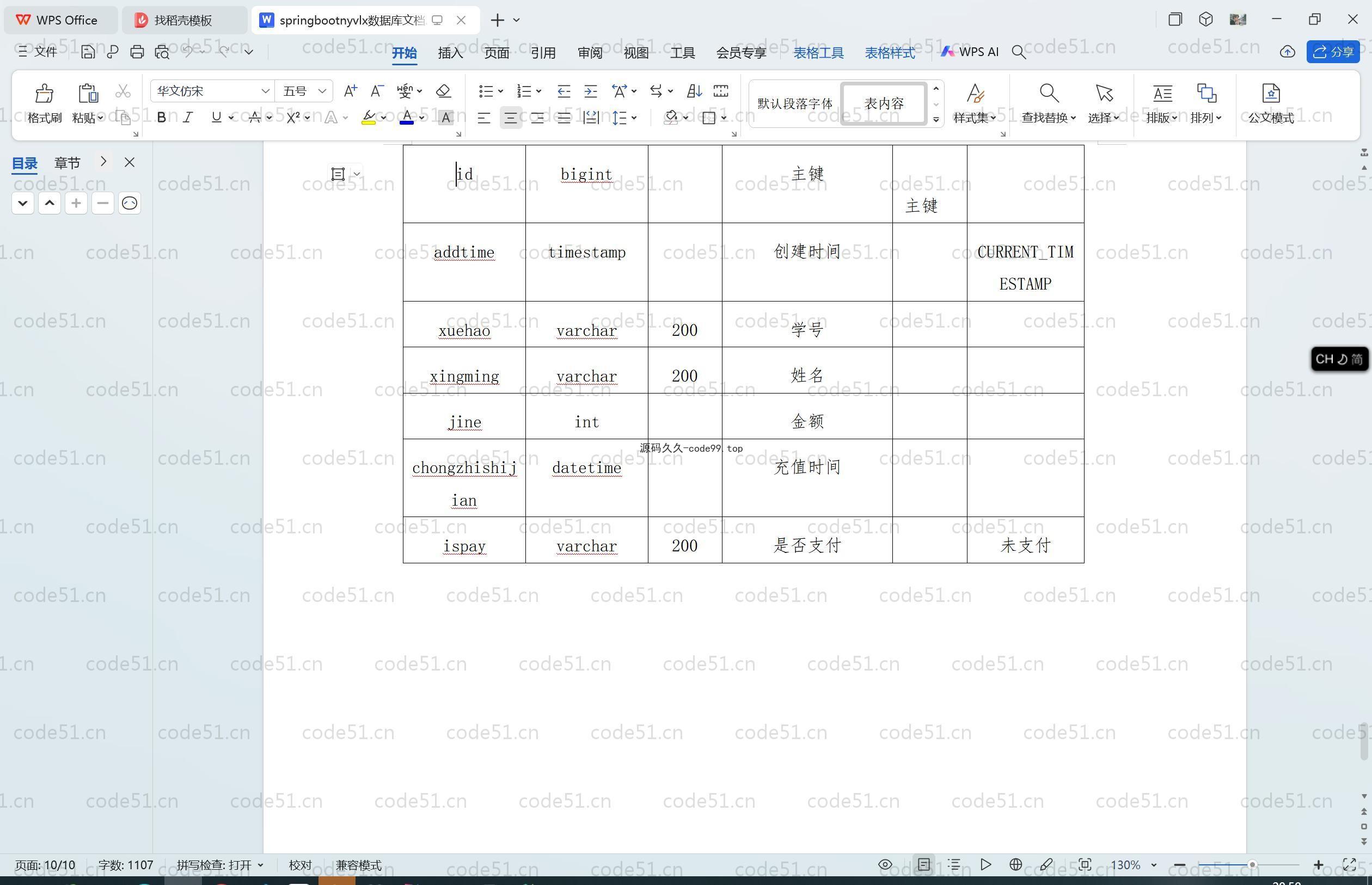The image size is (1372, 885).
Task: Click 校对 proofreading in status bar
Action: click(x=300, y=865)
